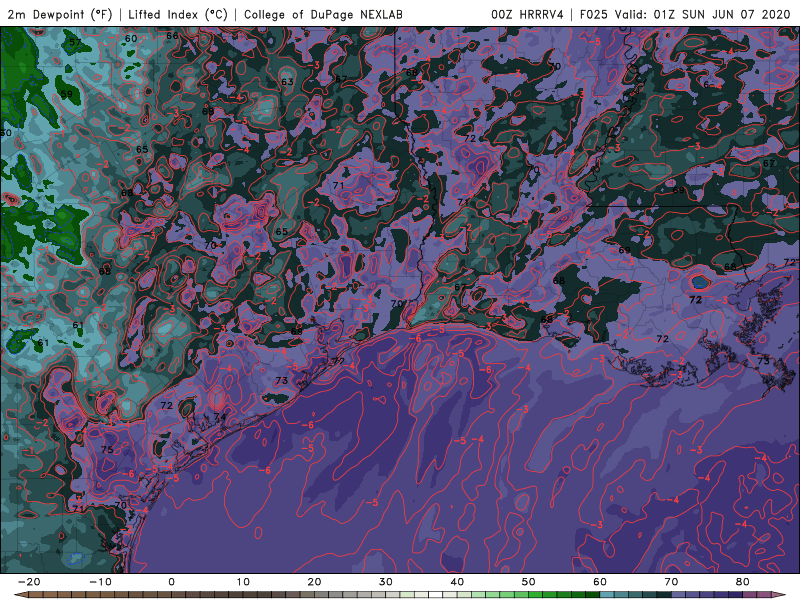Click the 80 label on the color scale
The height and width of the screenshot is (600, 800).
(x=743, y=582)
